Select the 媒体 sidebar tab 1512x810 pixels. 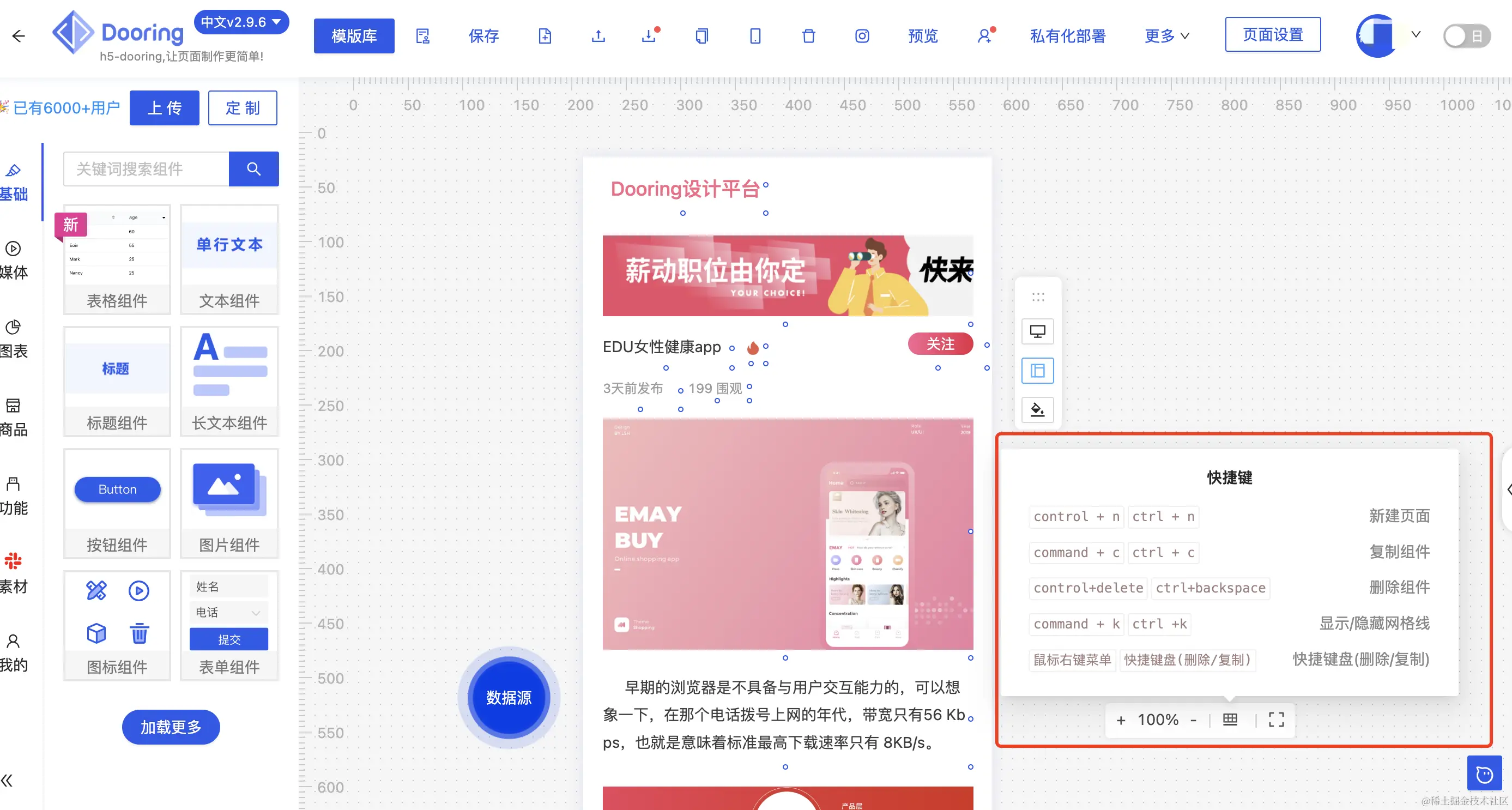(x=14, y=260)
